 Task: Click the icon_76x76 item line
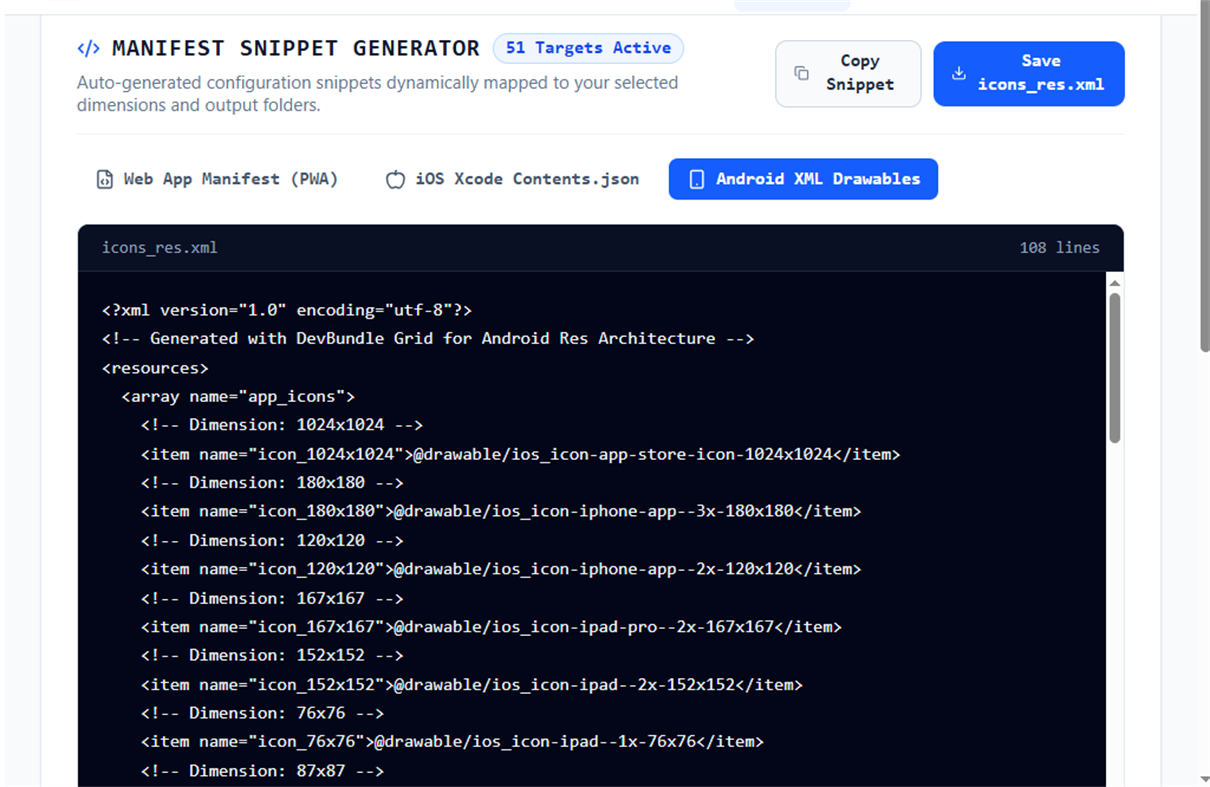click(452, 742)
